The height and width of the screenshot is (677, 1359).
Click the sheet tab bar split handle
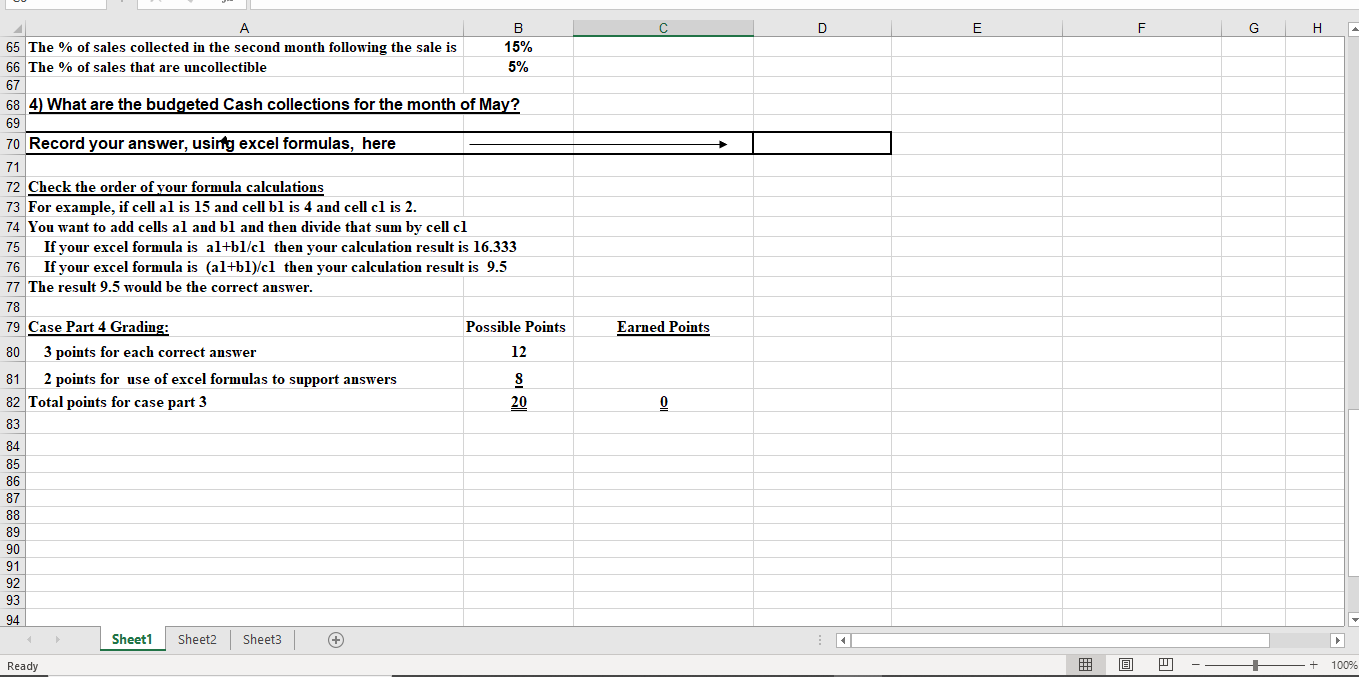click(x=821, y=639)
